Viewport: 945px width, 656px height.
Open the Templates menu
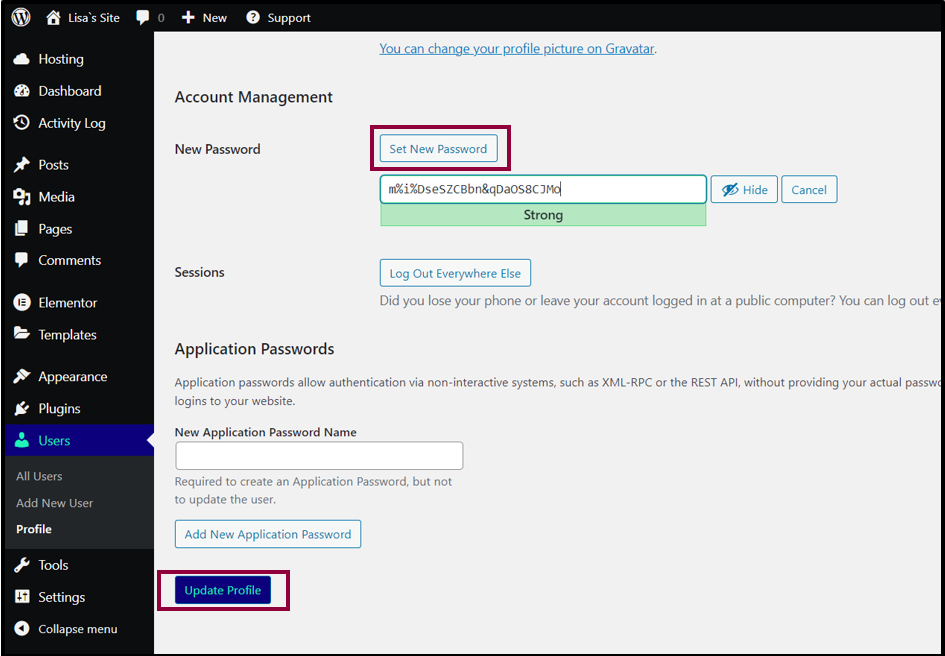[68, 335]
